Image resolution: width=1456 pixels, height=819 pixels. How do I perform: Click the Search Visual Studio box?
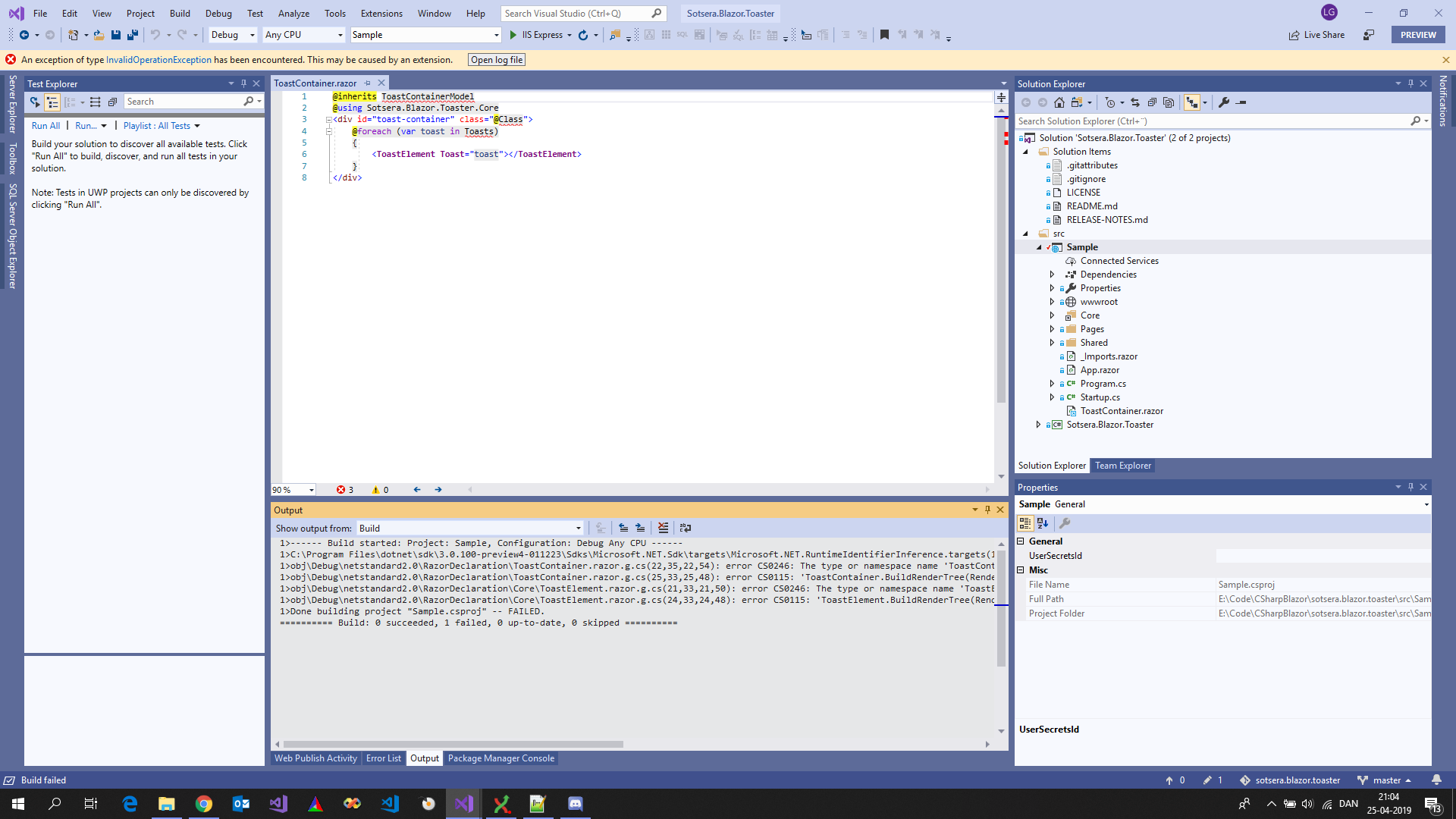(x=584, y=14)
